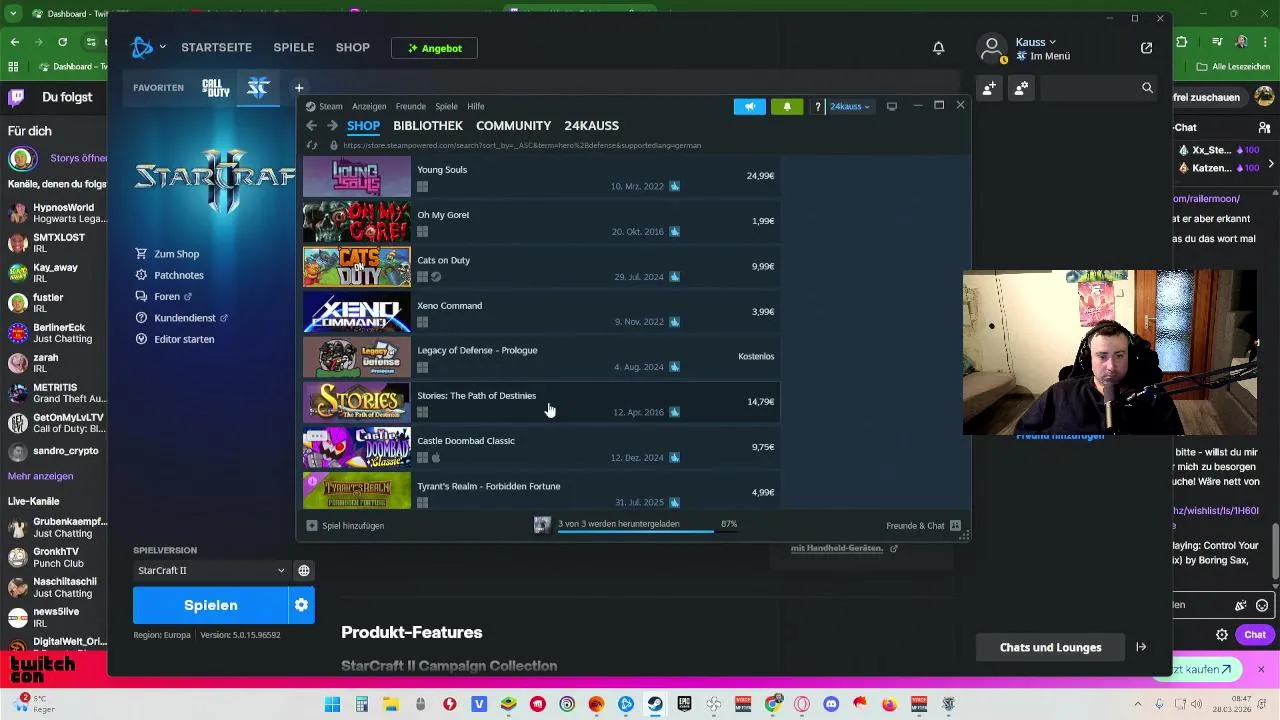The width and height of the screenshot is (1280, 720).
Task: Click Editor starten
Action: pos(175,339)
